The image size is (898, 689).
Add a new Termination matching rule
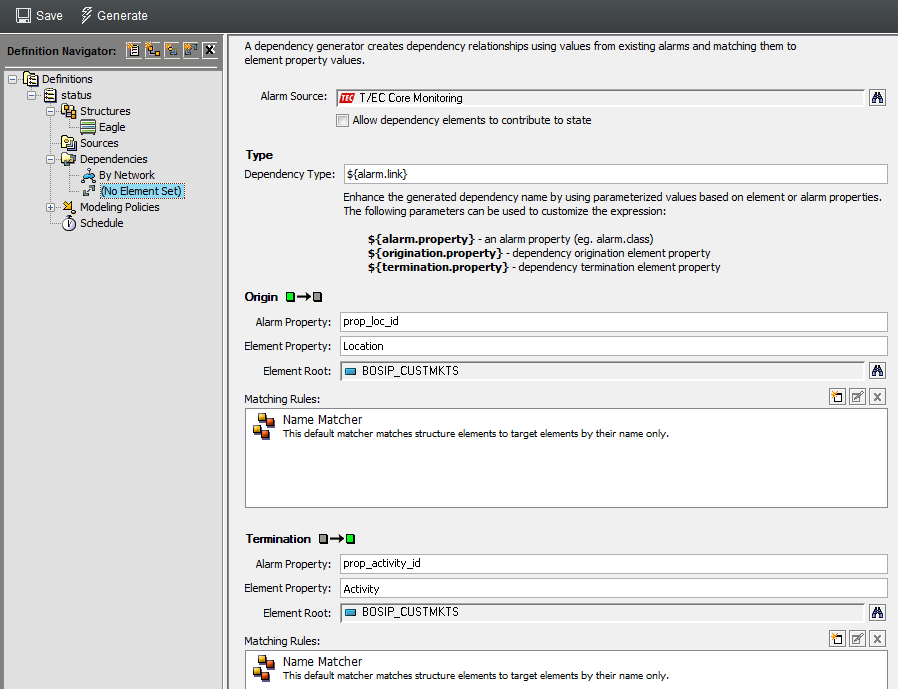point(837,639)
